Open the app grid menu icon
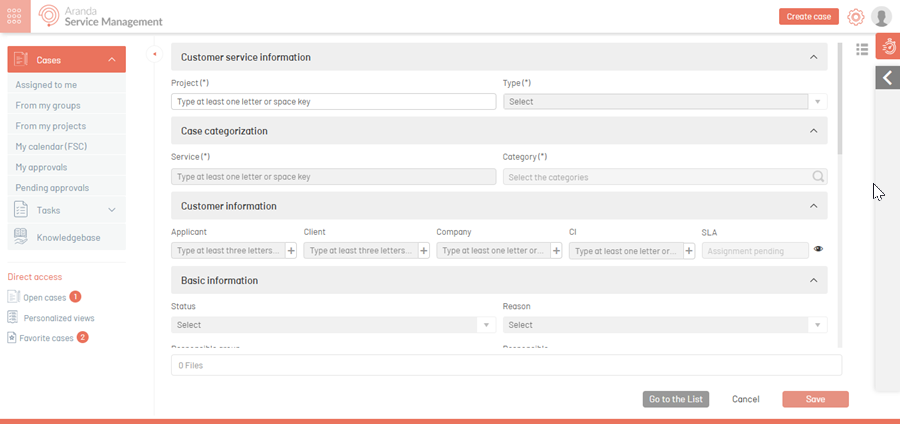 [x=16, y=16]
